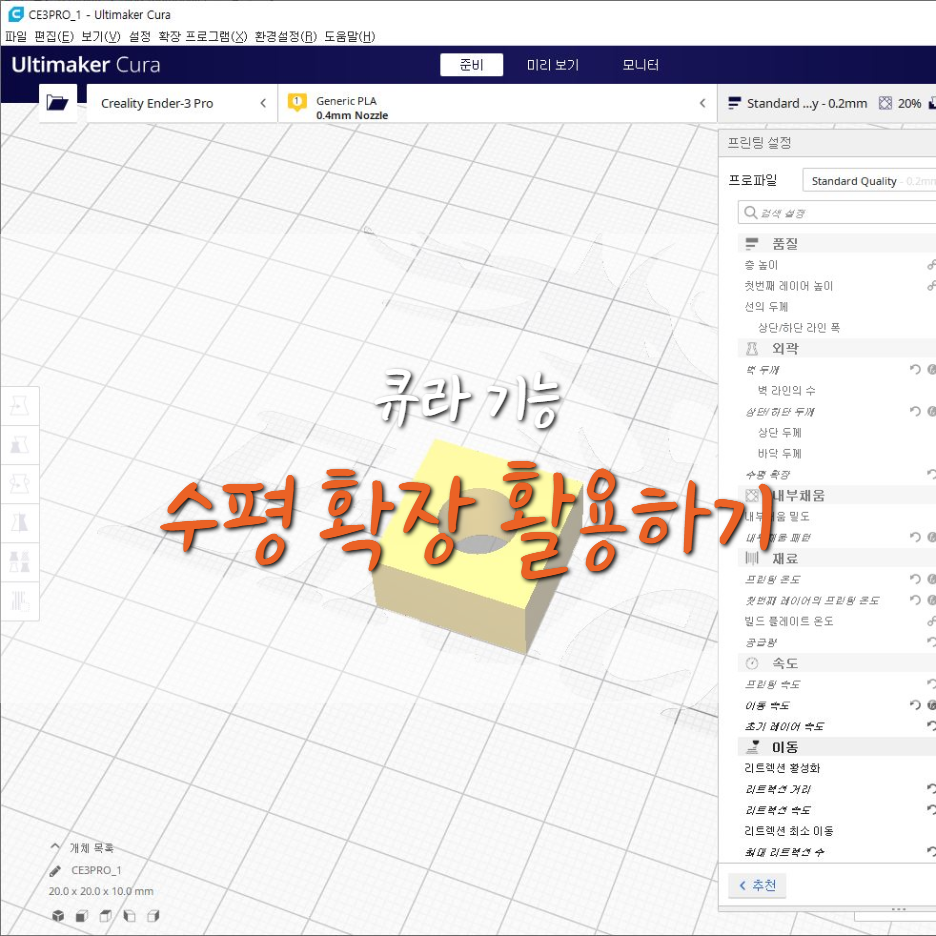Open the 확장 프로그램(X) menu
Viewport: 936px width, 936px height.
click(x=202, y=36)
